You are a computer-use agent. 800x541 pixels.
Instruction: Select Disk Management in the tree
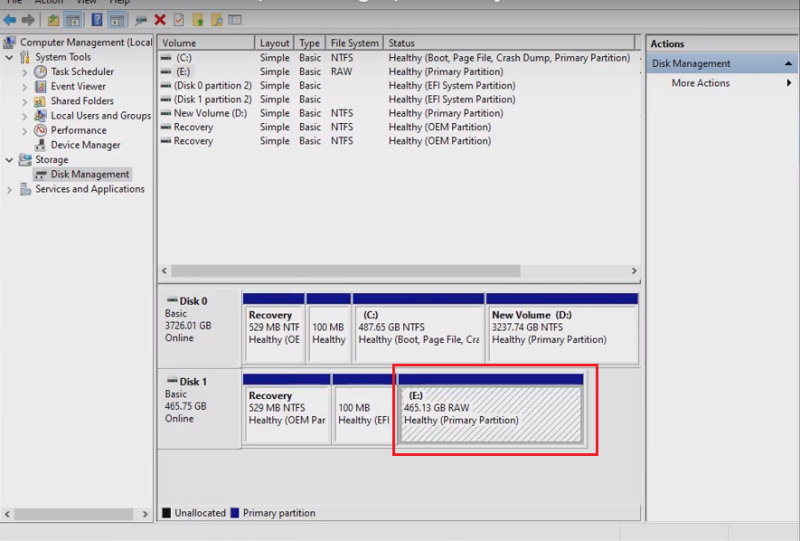[90, 174]
